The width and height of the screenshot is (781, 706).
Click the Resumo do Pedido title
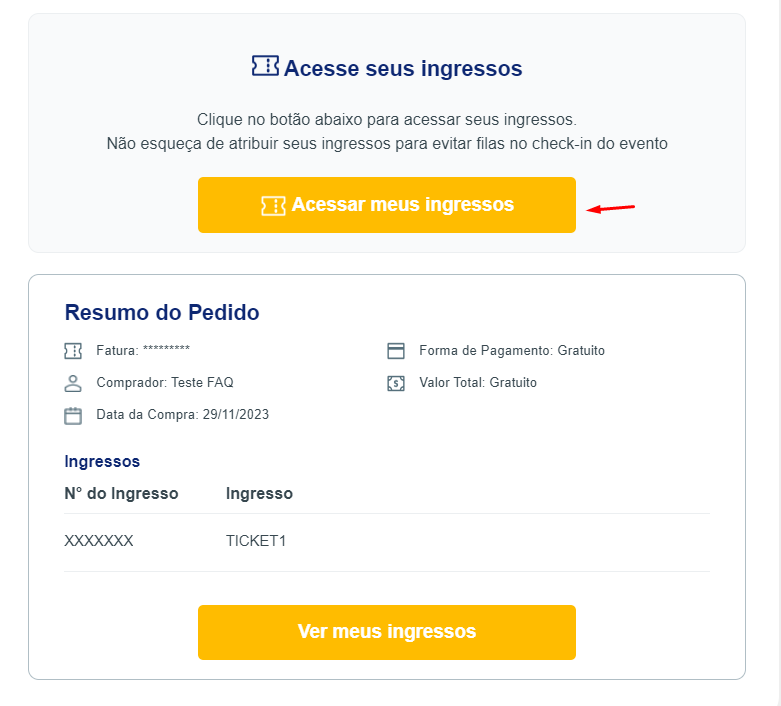click(x=162, y=313)
